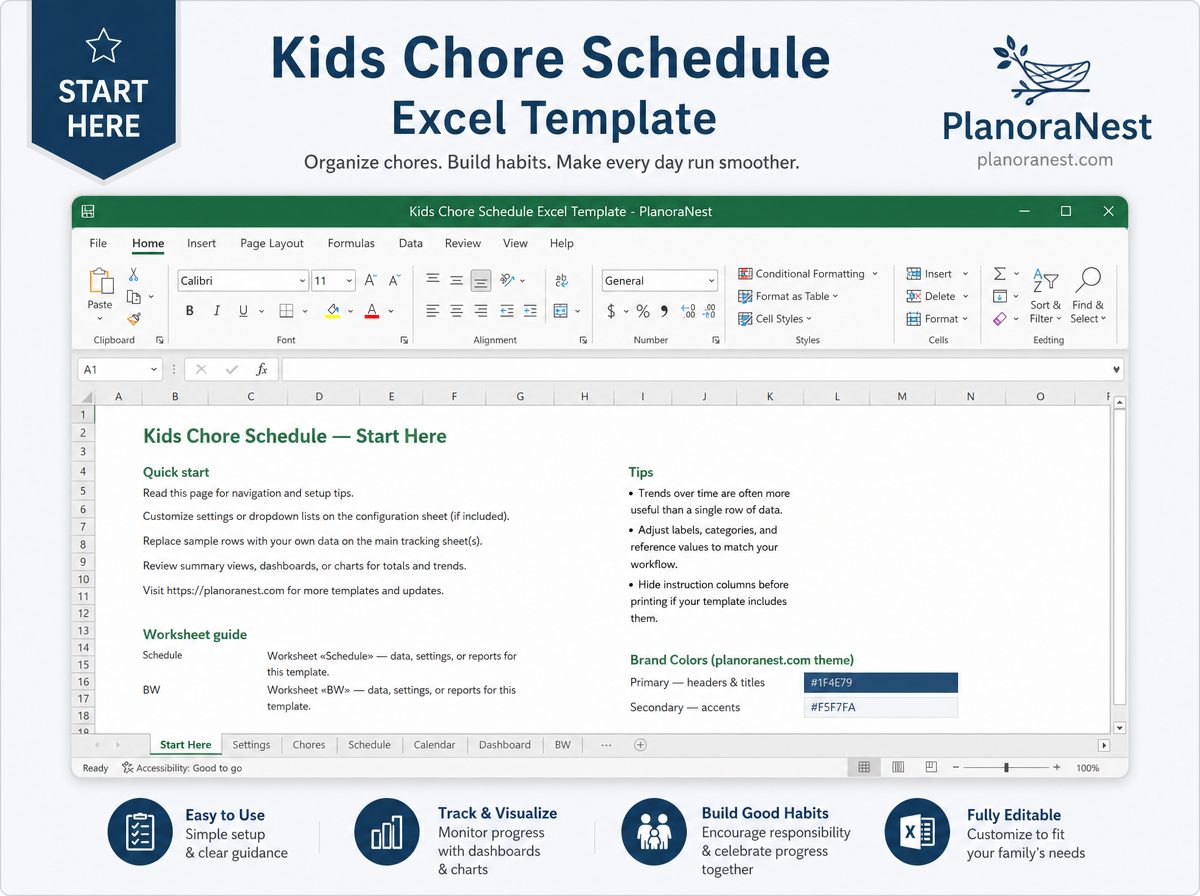Click Decrease Decimal icon
Viewport: 1200px width, 896px height.
709,311
